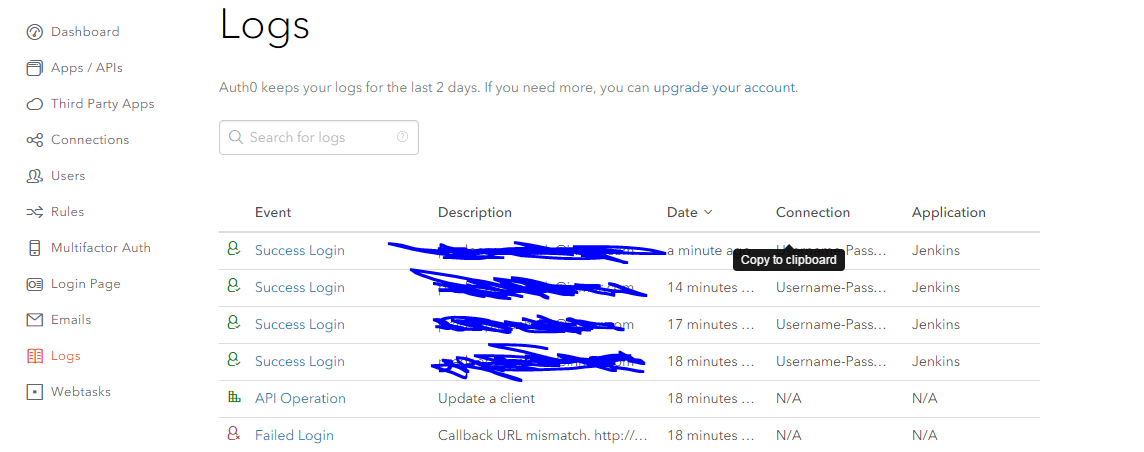Click 'Update a client' description text
1144x452 pixels.
point(486,398)
